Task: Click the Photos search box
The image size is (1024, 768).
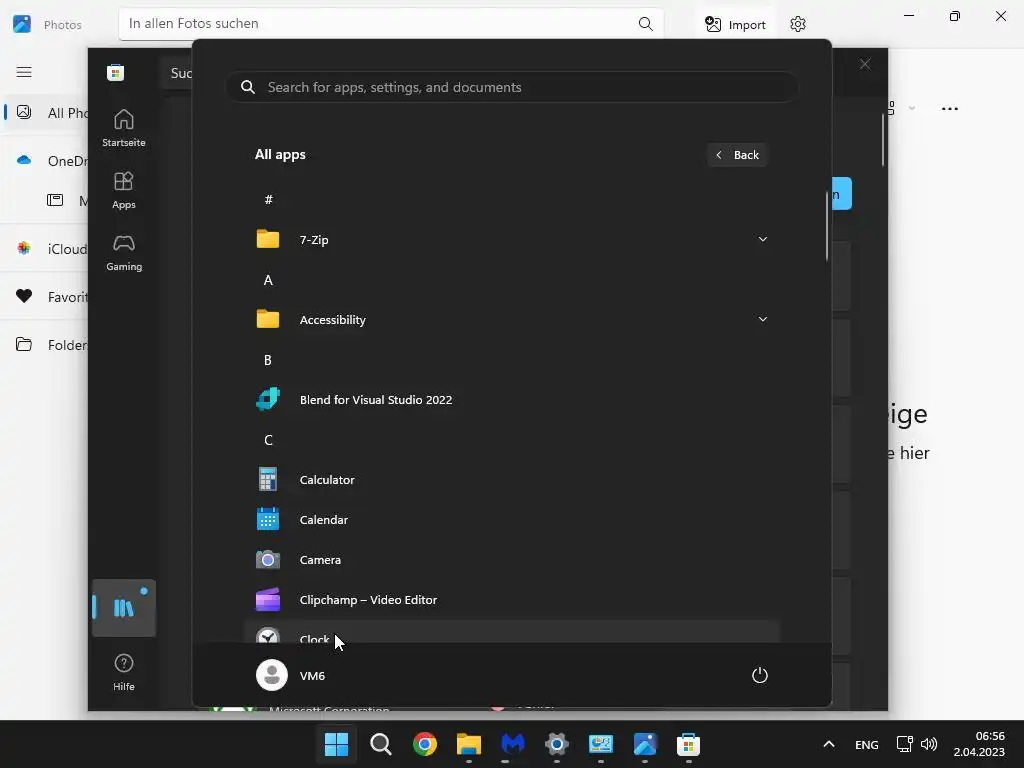Action: tap(391, 24)
